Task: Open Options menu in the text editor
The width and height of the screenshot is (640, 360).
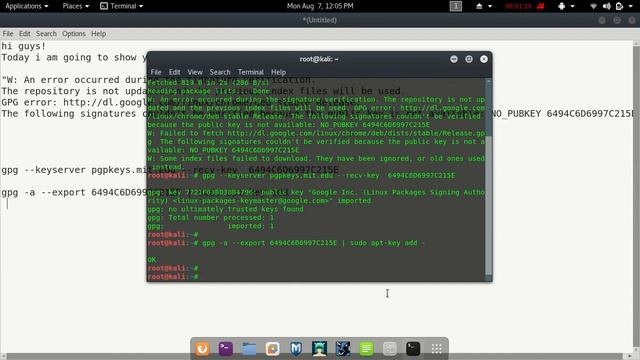Action: 74,34
